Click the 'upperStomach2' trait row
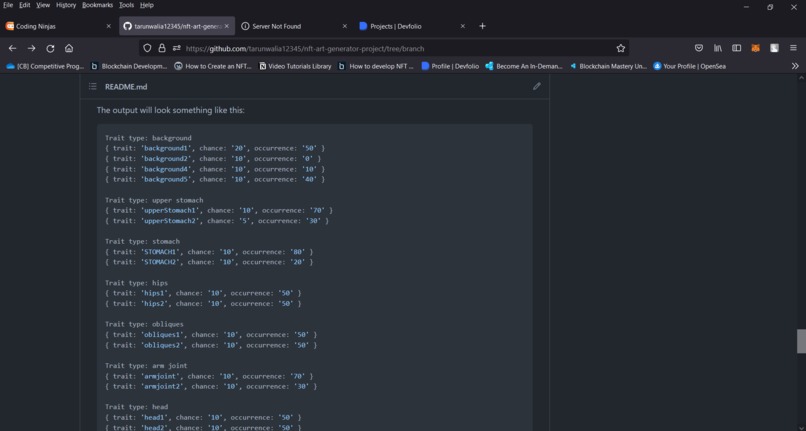 pos(216,221)
